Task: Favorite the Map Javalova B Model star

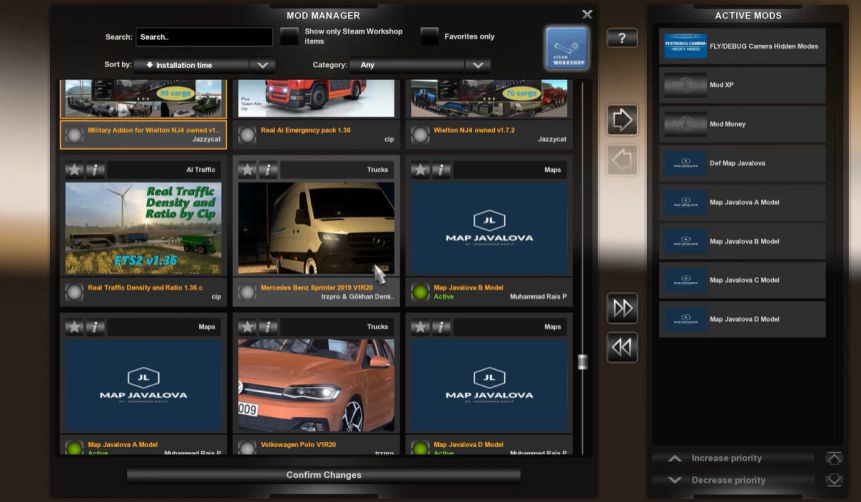Action: pyautogui.click(x=420, y=170)
